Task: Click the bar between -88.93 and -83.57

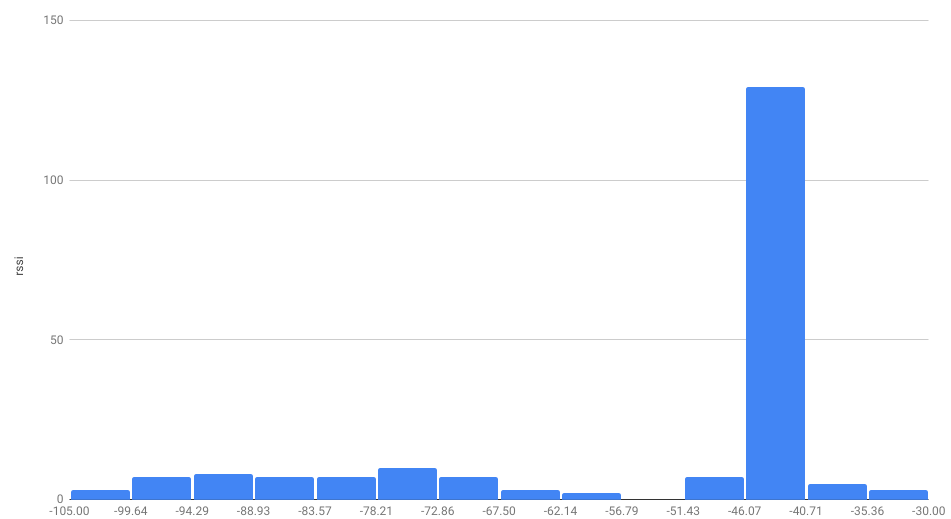Action: (284, 488)
